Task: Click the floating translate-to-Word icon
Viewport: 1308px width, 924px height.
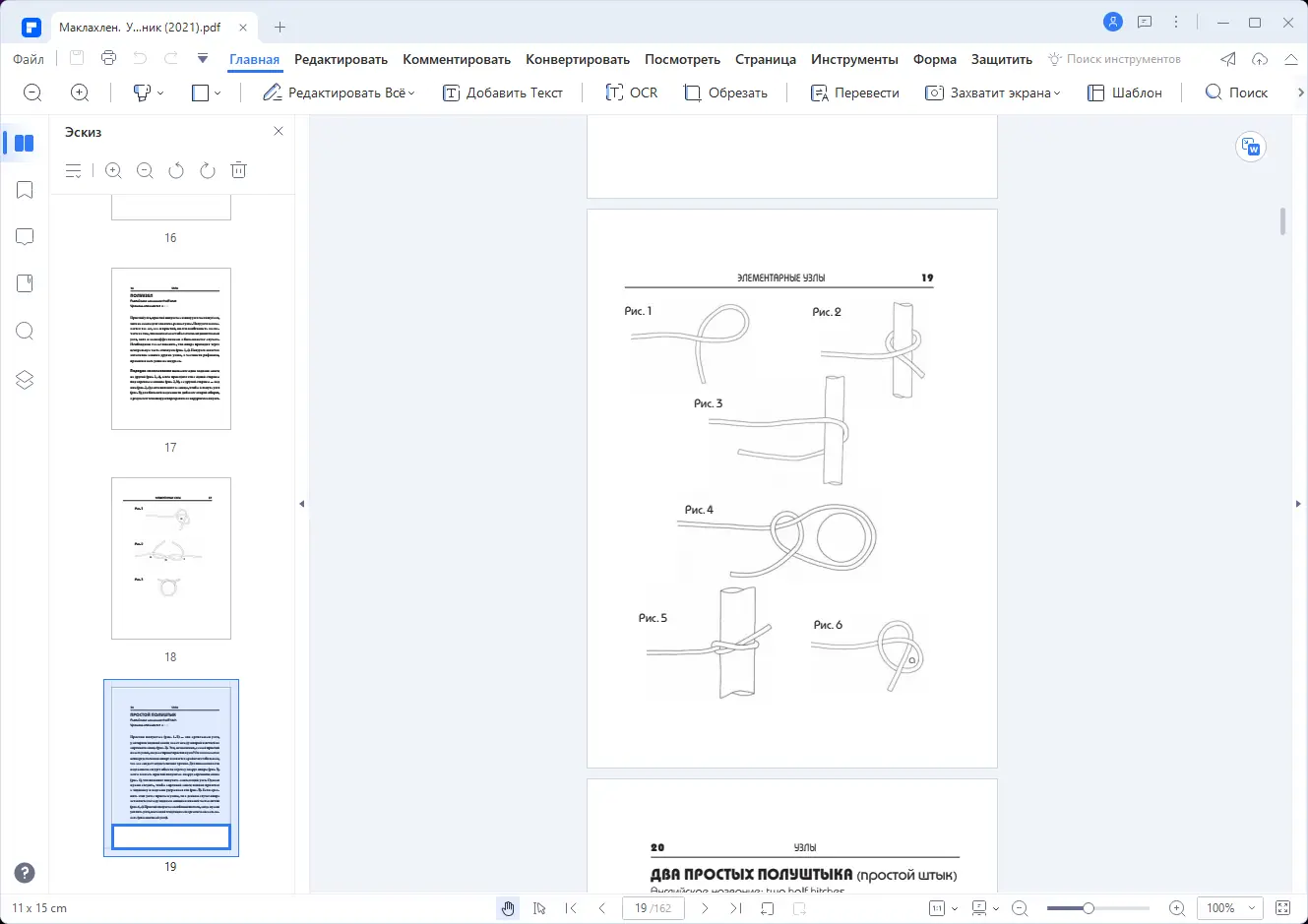Action: [x=1251, y=147]
